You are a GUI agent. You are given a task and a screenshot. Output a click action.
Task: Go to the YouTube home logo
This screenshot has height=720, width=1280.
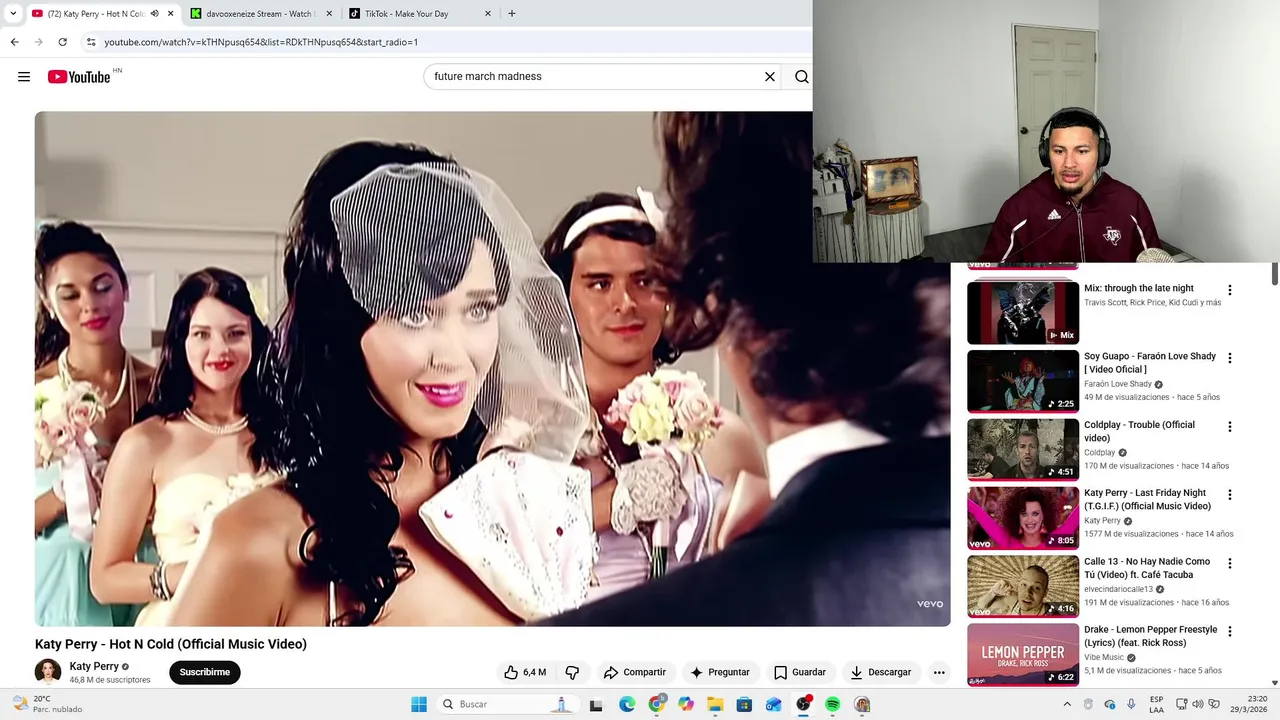79,77
